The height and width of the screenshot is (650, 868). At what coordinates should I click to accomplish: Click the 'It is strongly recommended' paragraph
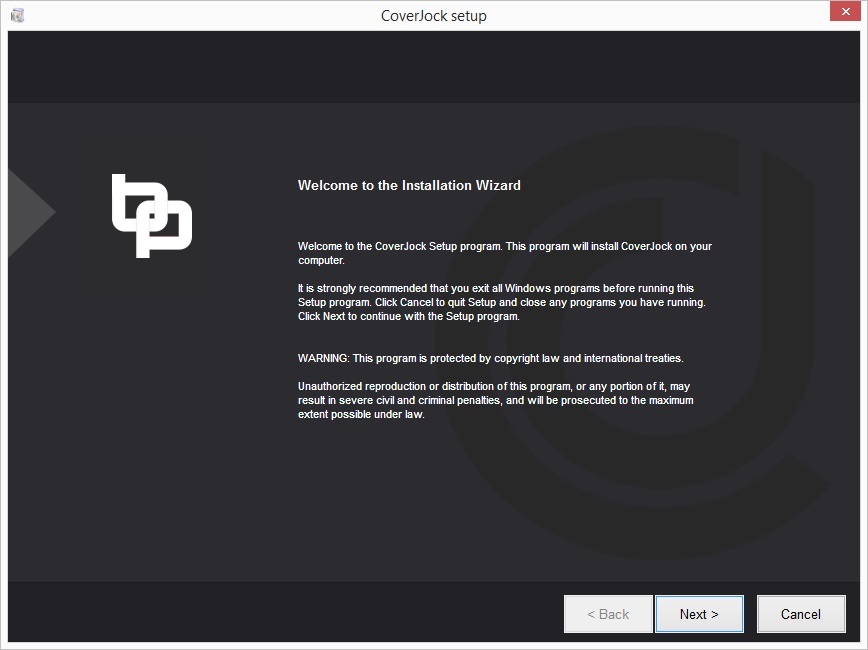pyautogui.click(x=502, y=302)
